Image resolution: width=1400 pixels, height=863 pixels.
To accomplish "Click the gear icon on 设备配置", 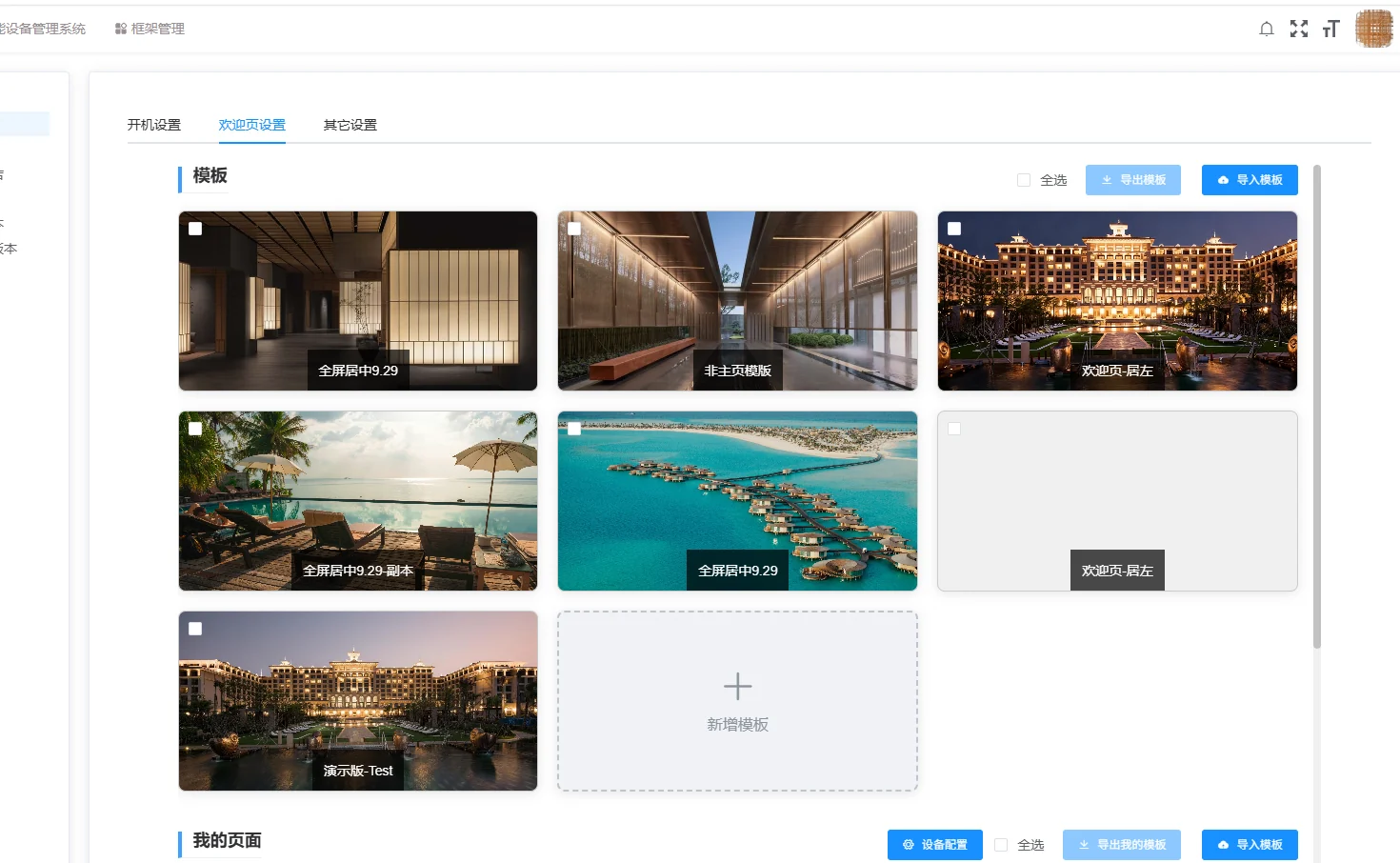I will (908, 845).
